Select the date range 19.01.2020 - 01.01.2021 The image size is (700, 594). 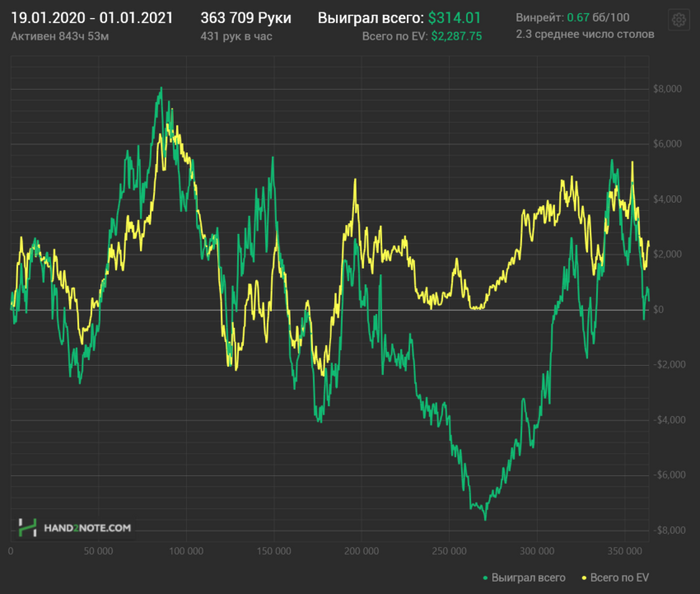tap(92, 18)
